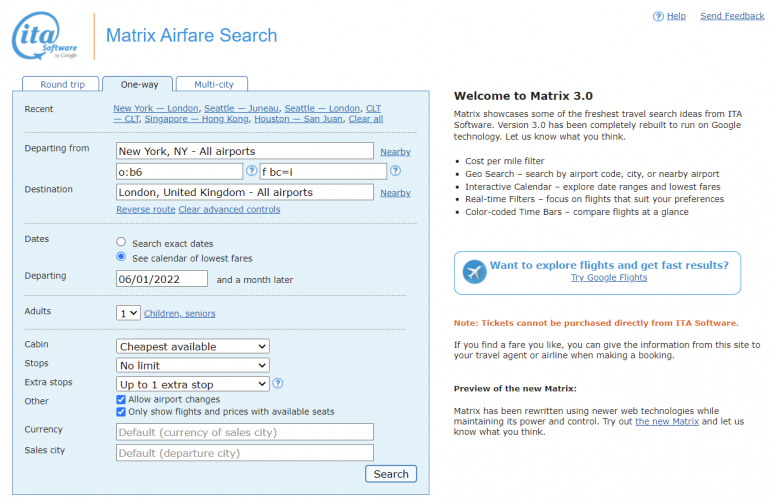Toggle Only show flights with available seats
This screenshot has width=770, height=501.
click(x=121, y=411)
